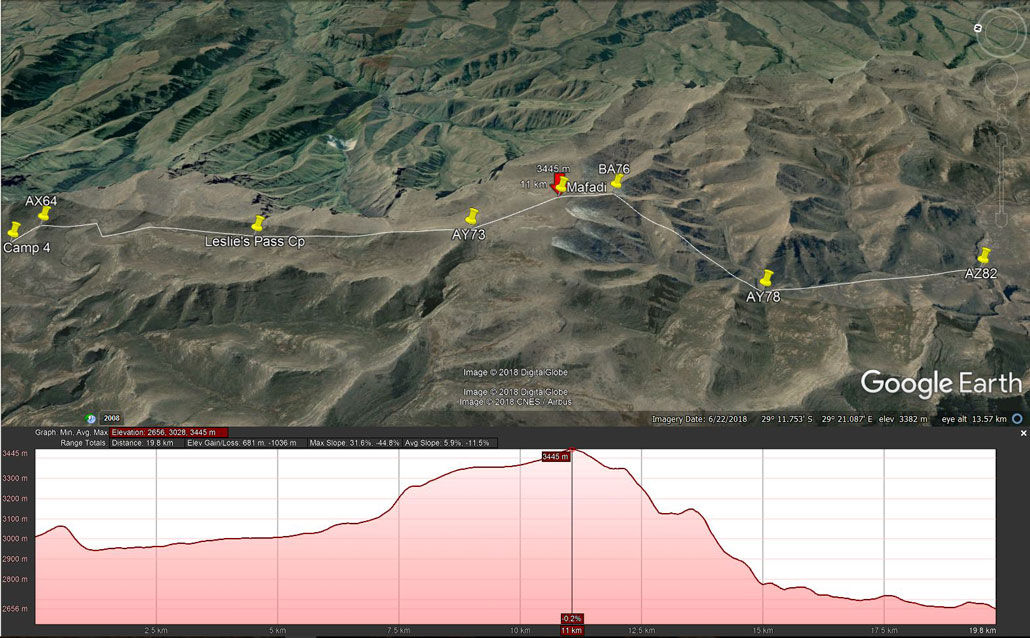Select the BA76 waypoint pushpin

tap(617, 182)
